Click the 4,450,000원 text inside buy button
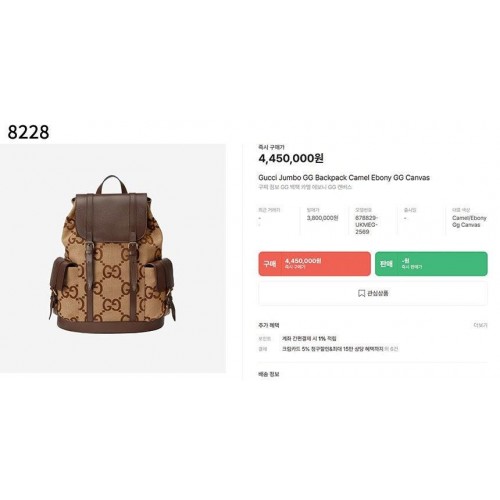This screenshot has width=500, height=500. pos(303,261)
